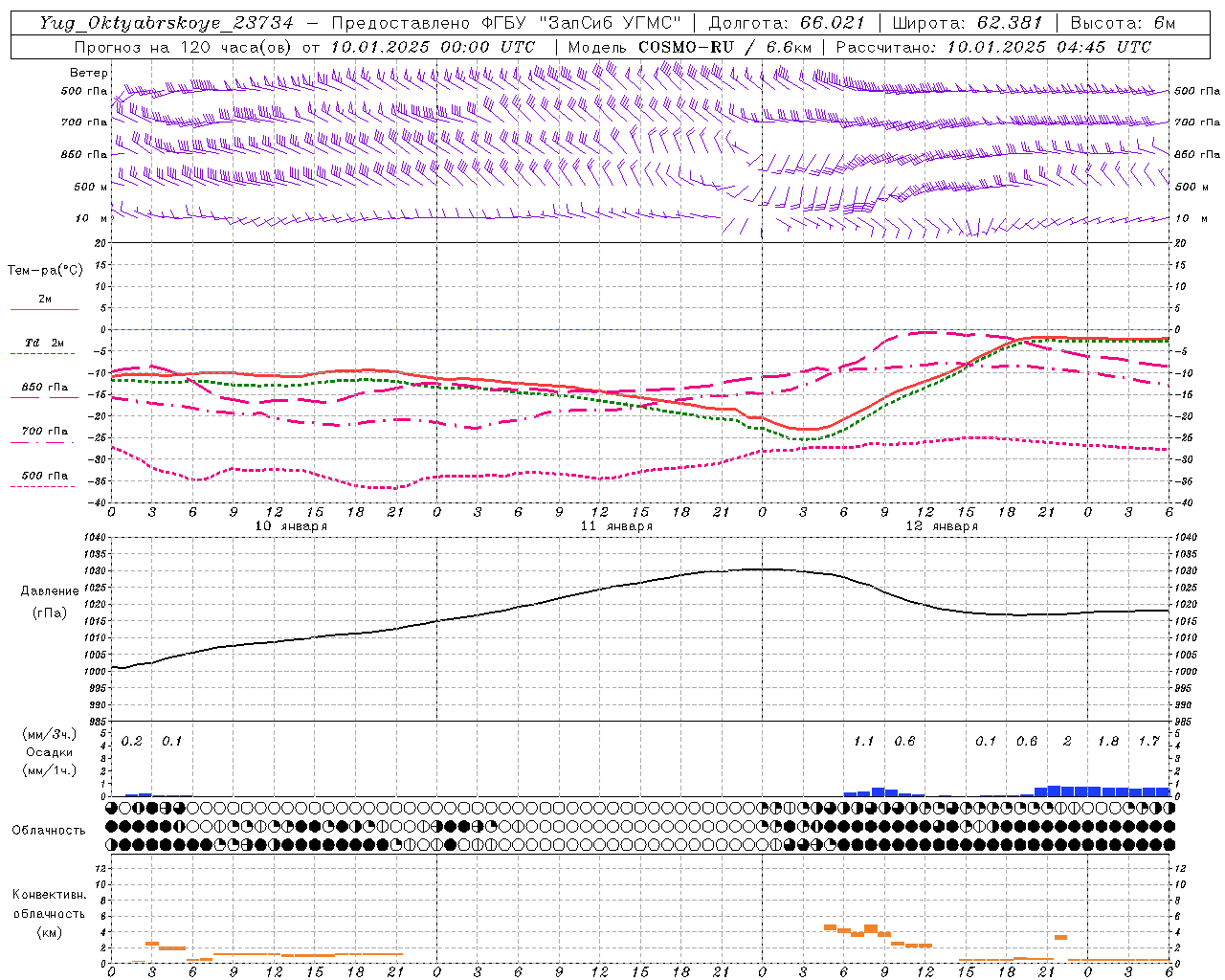Viewport: 1225px width, 980px height.
Task: Click the 'Облачность' panel label
Action: pyautogui.click(x=49, y=830)
